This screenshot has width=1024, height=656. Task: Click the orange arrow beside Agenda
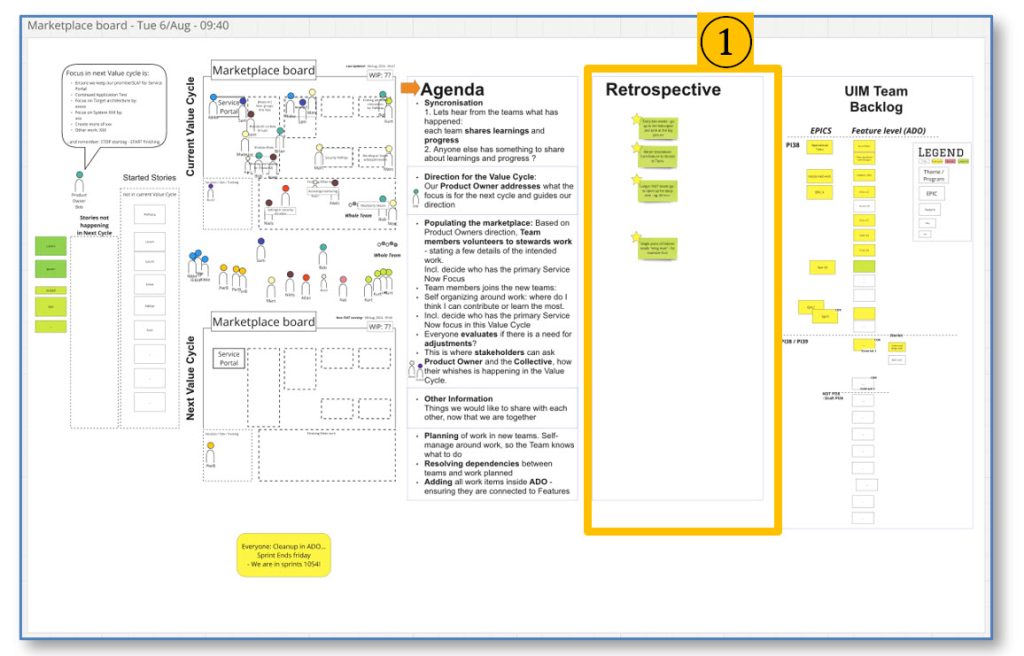409,88
